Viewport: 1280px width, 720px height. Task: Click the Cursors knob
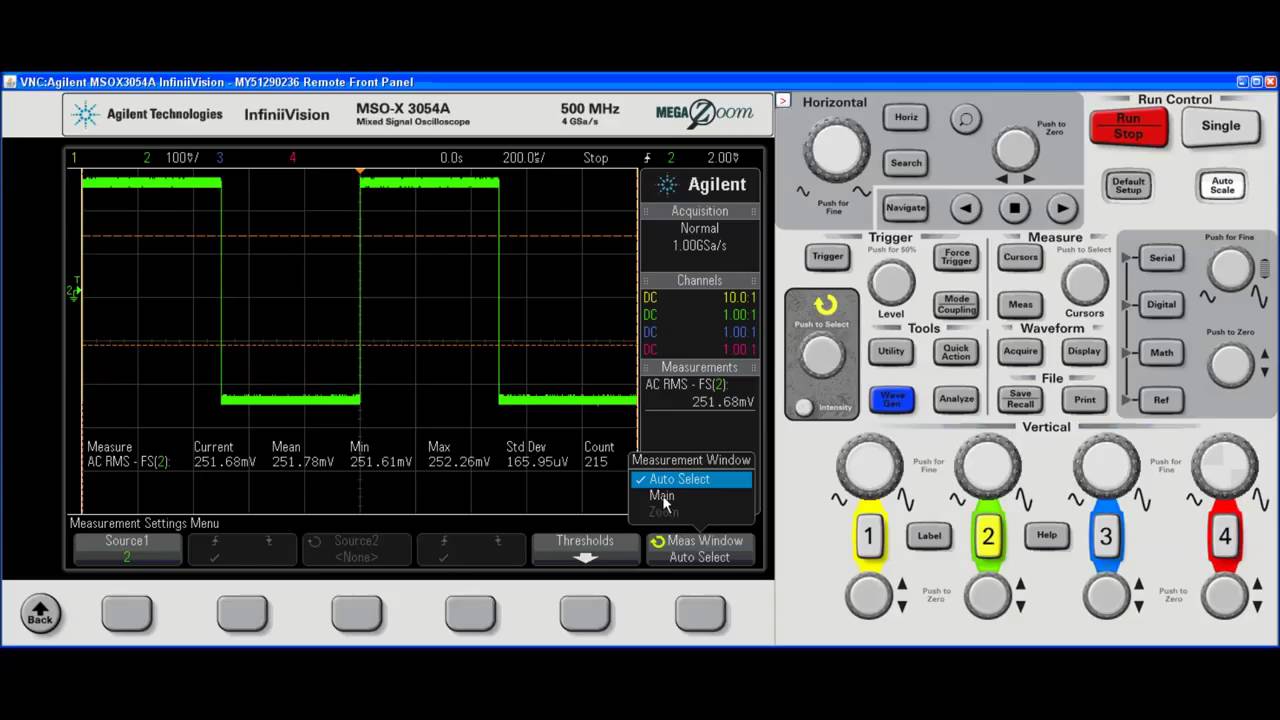coord(1085,283)
